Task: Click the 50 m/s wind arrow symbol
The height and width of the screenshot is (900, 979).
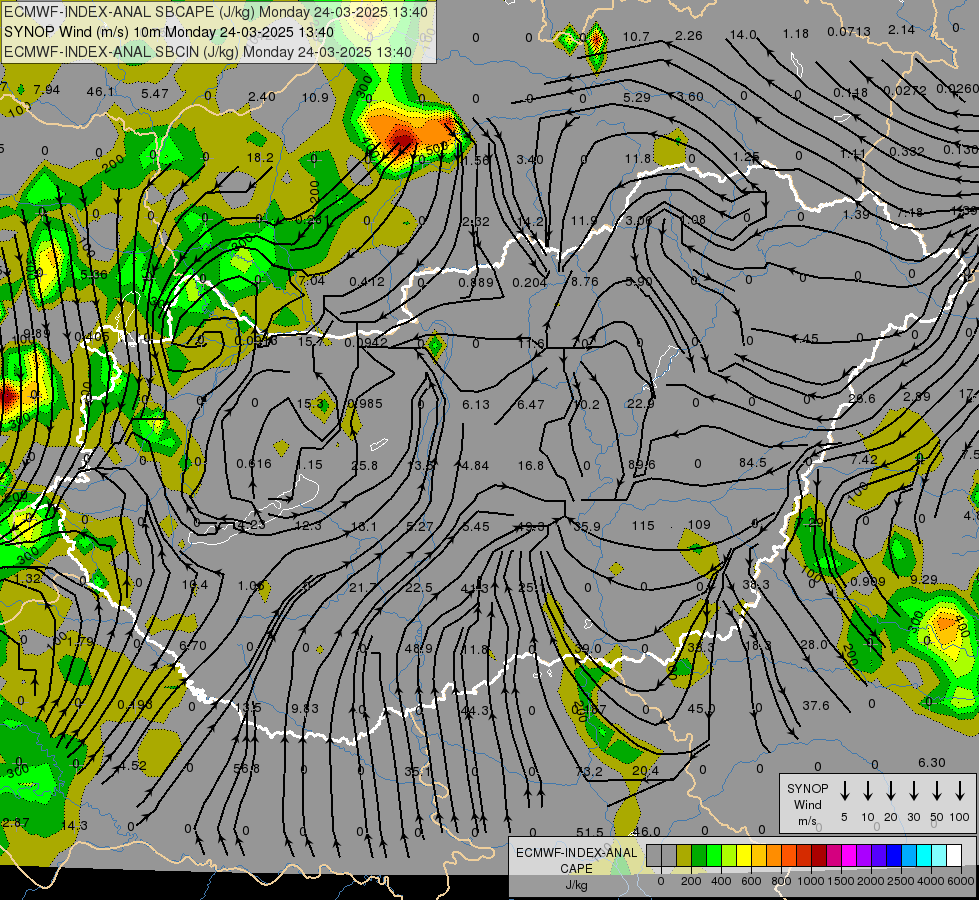Action: point(937,791)
